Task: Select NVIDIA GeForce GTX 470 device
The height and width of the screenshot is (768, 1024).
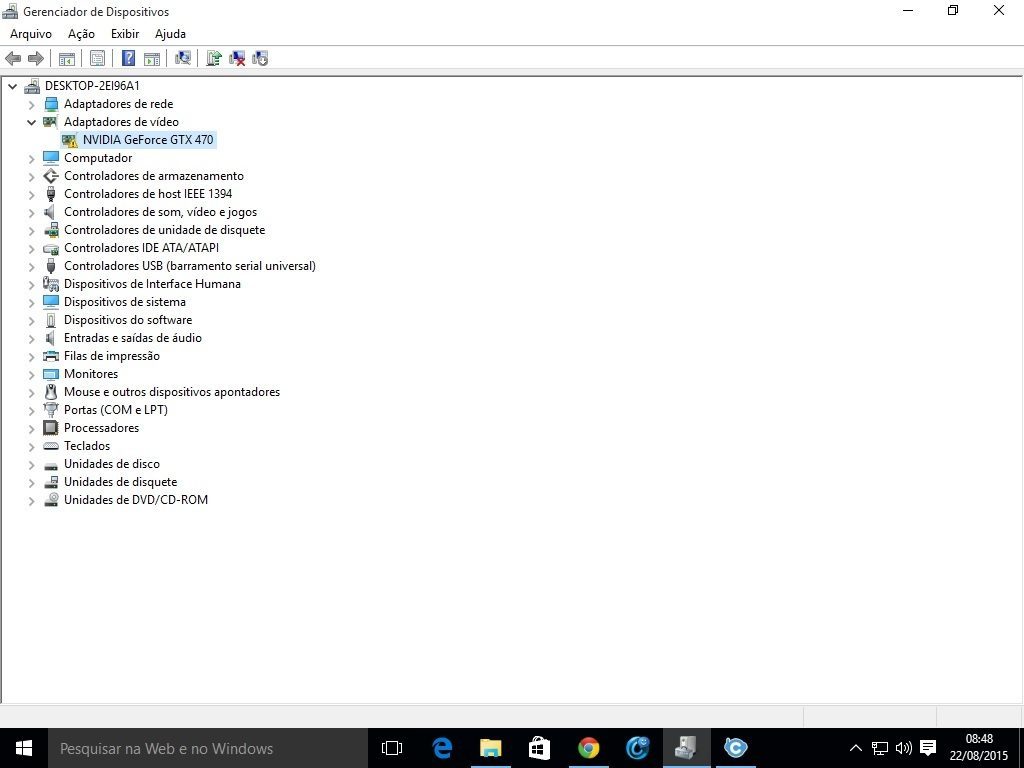Action: tap(148, 140)
